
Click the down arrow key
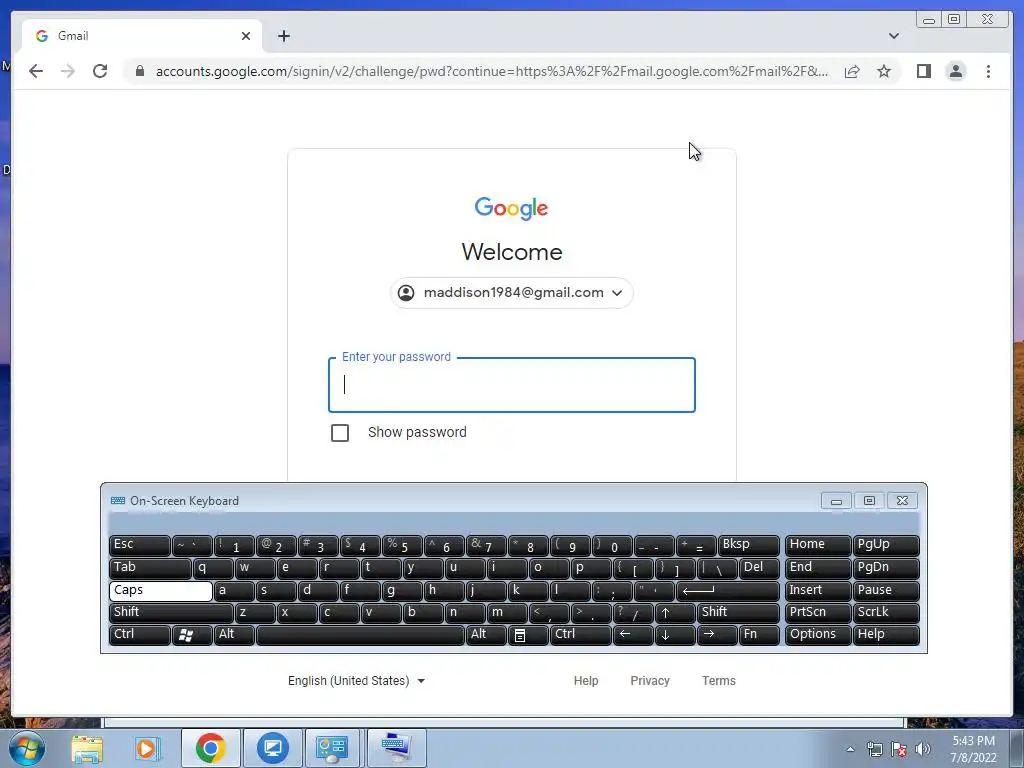click(x=675, y=635)
